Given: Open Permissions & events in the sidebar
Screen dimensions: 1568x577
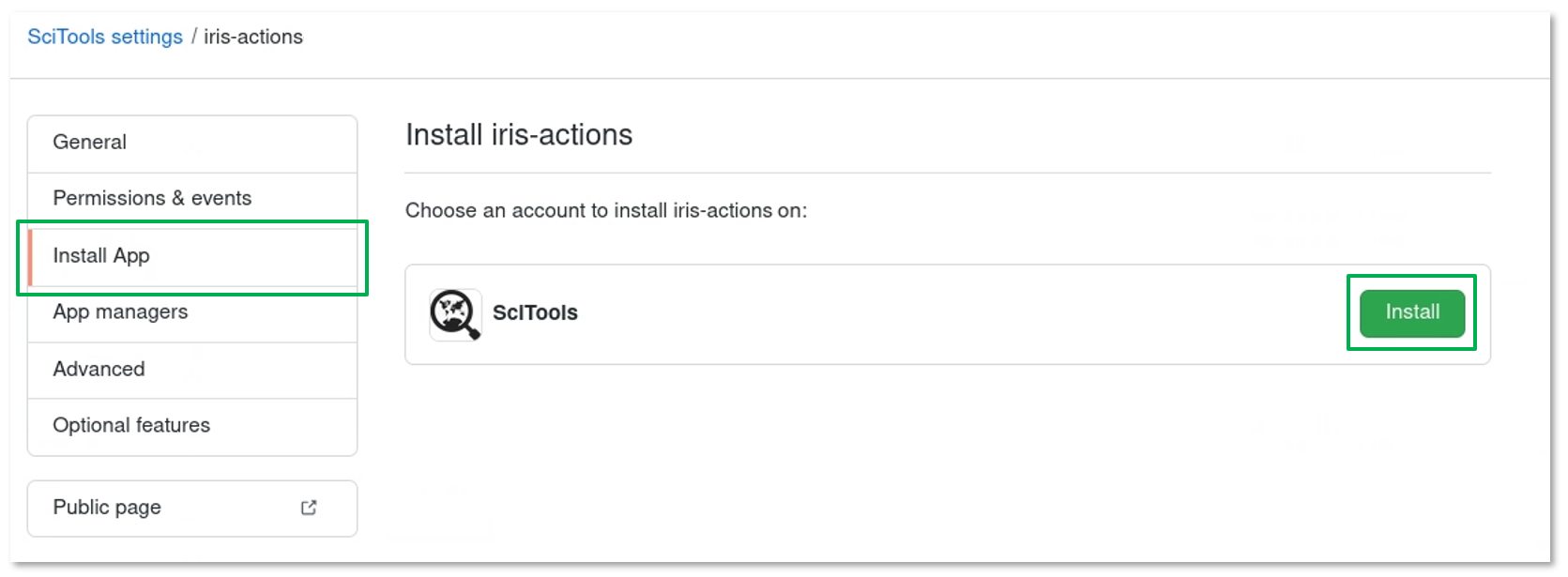Looking at the screenshot, I should tap(152, 198).
